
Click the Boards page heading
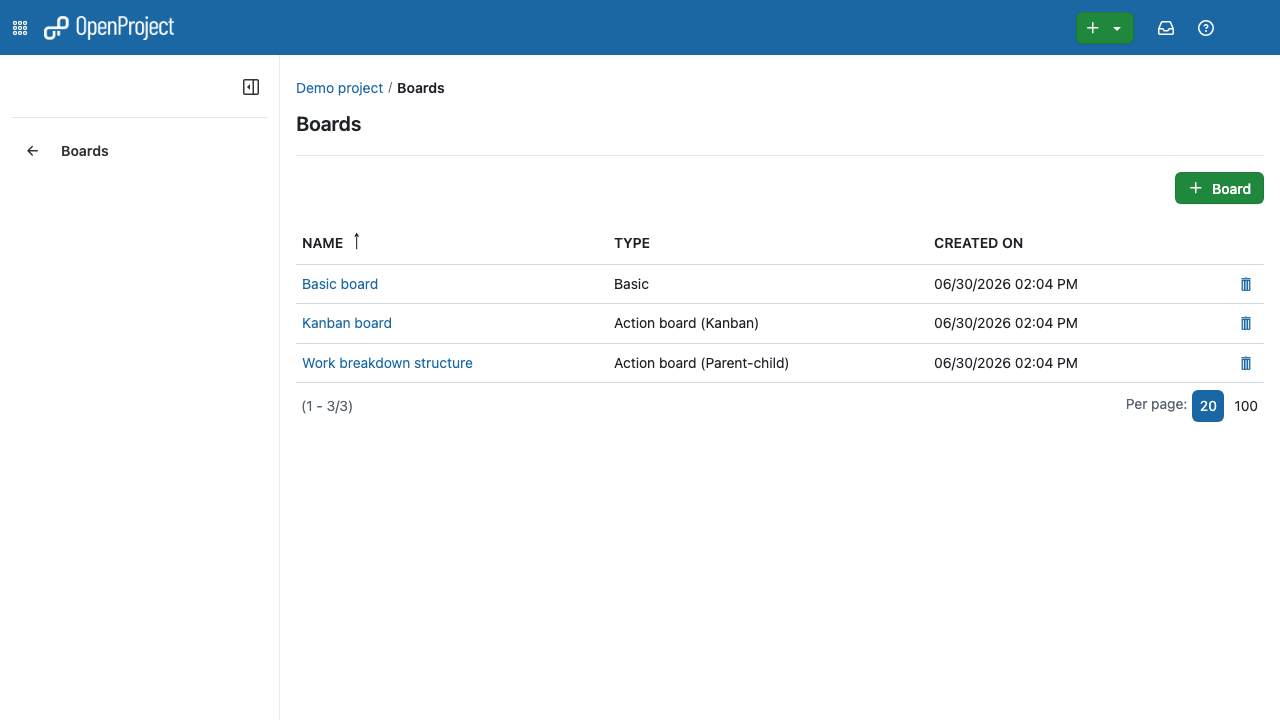click(329, 124)
